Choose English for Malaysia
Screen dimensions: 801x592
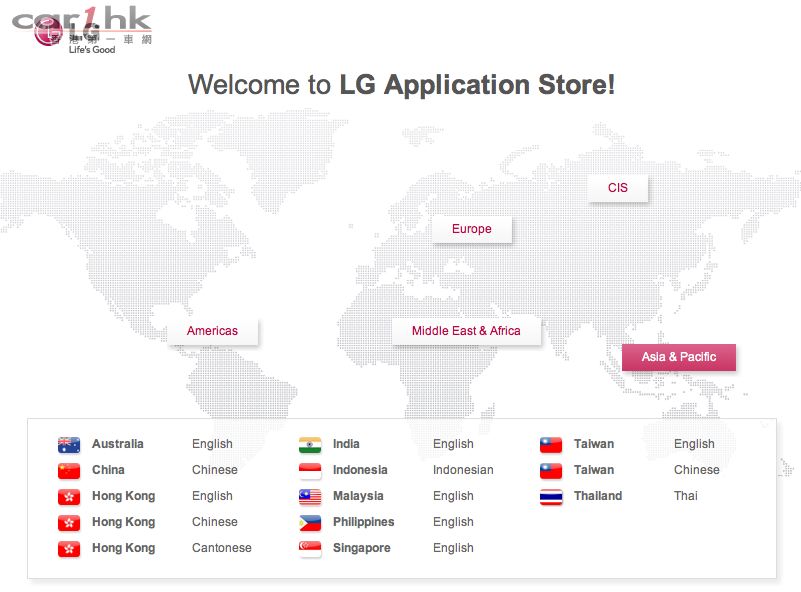click(453, 496)
